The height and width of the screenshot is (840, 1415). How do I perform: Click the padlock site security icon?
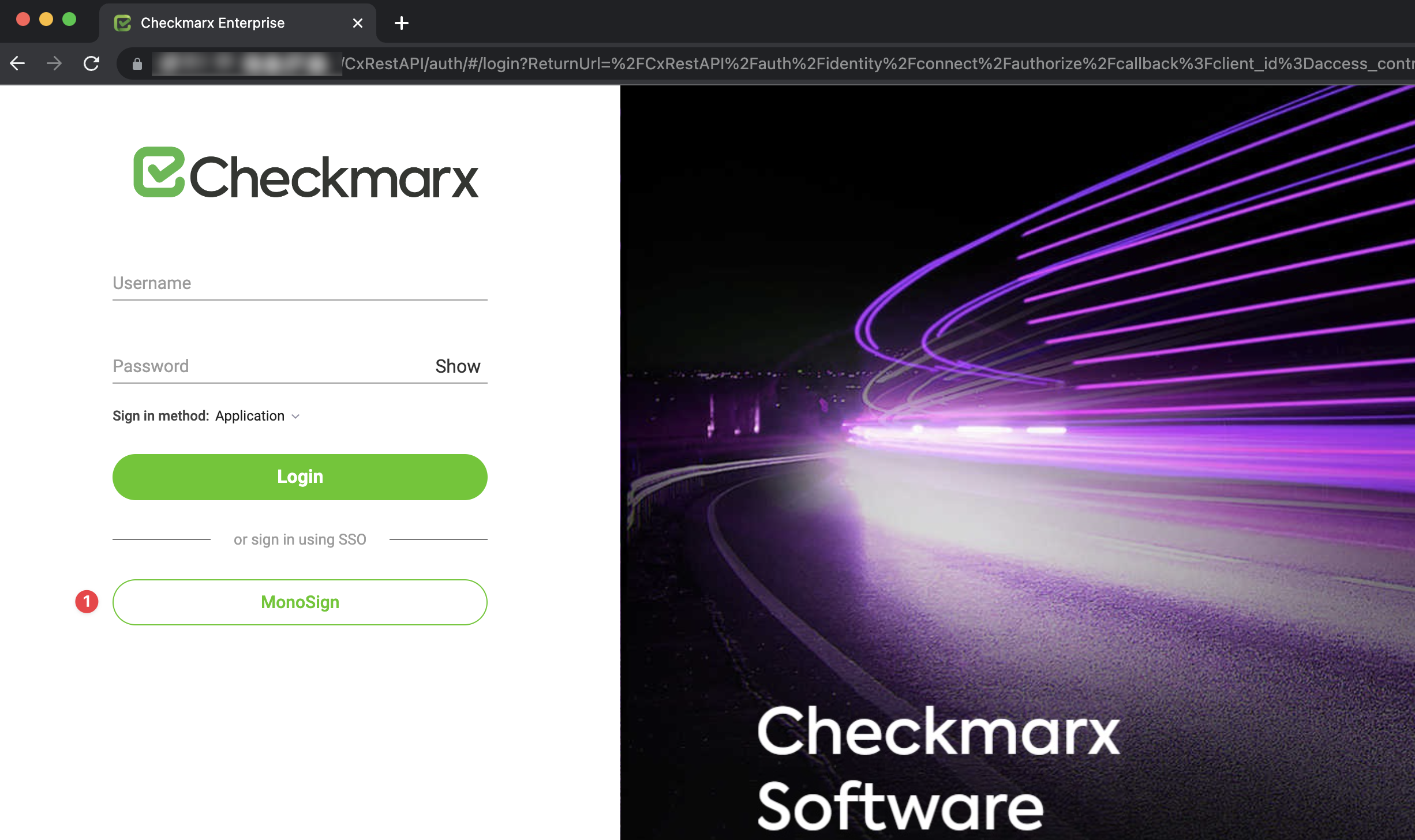(x=137, y=64)
